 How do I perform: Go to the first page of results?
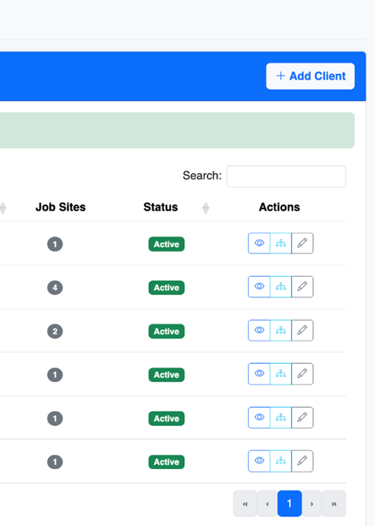click(x=245, y=504)
